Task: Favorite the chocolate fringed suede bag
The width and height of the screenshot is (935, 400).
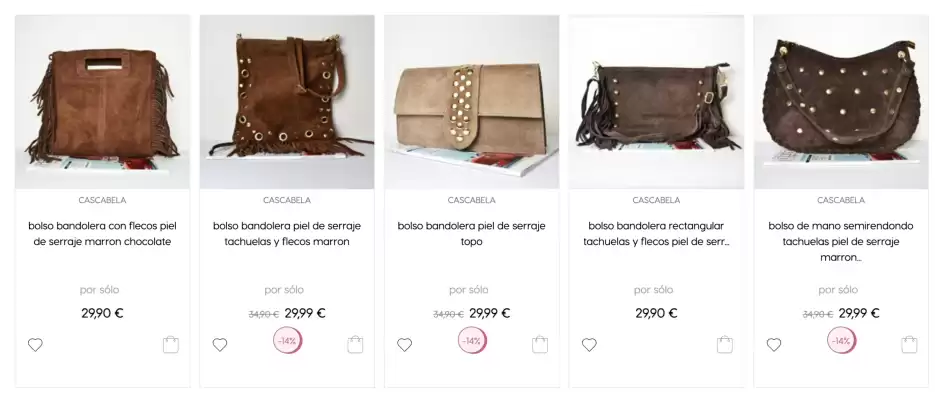Action: [35, 345]
